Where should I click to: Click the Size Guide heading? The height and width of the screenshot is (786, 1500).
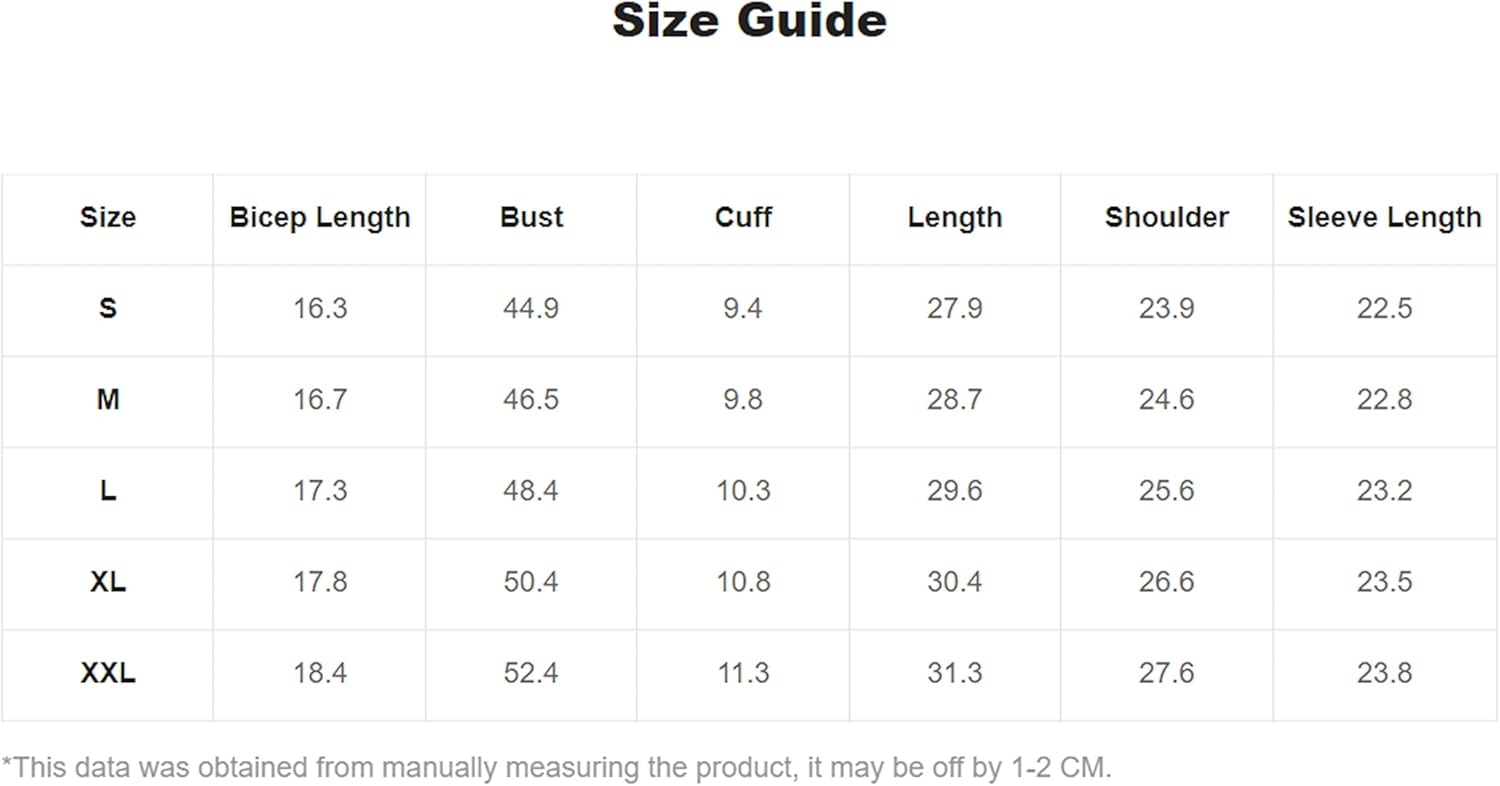point(749,22)
